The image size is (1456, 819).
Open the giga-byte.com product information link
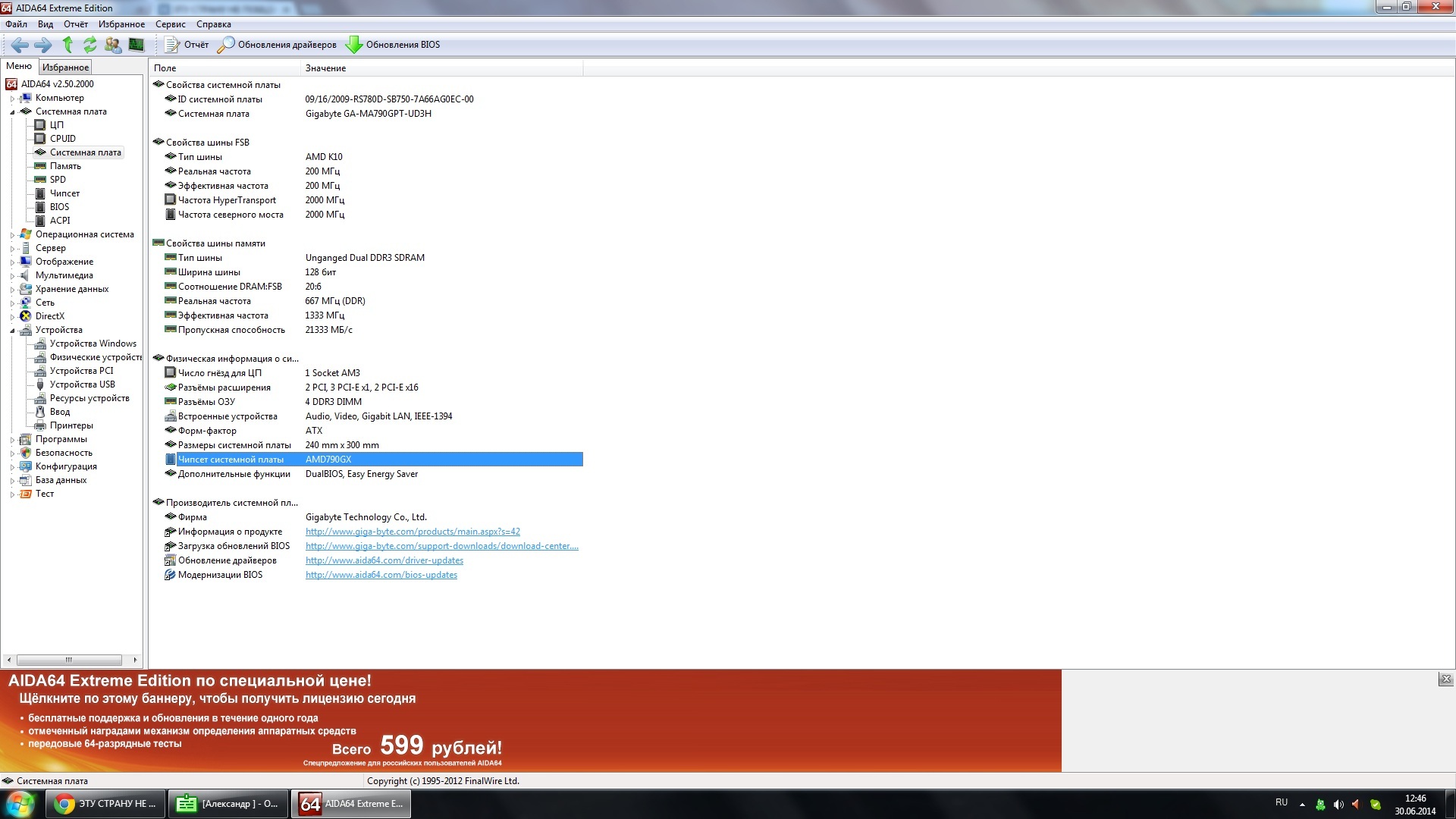point(413,532)
